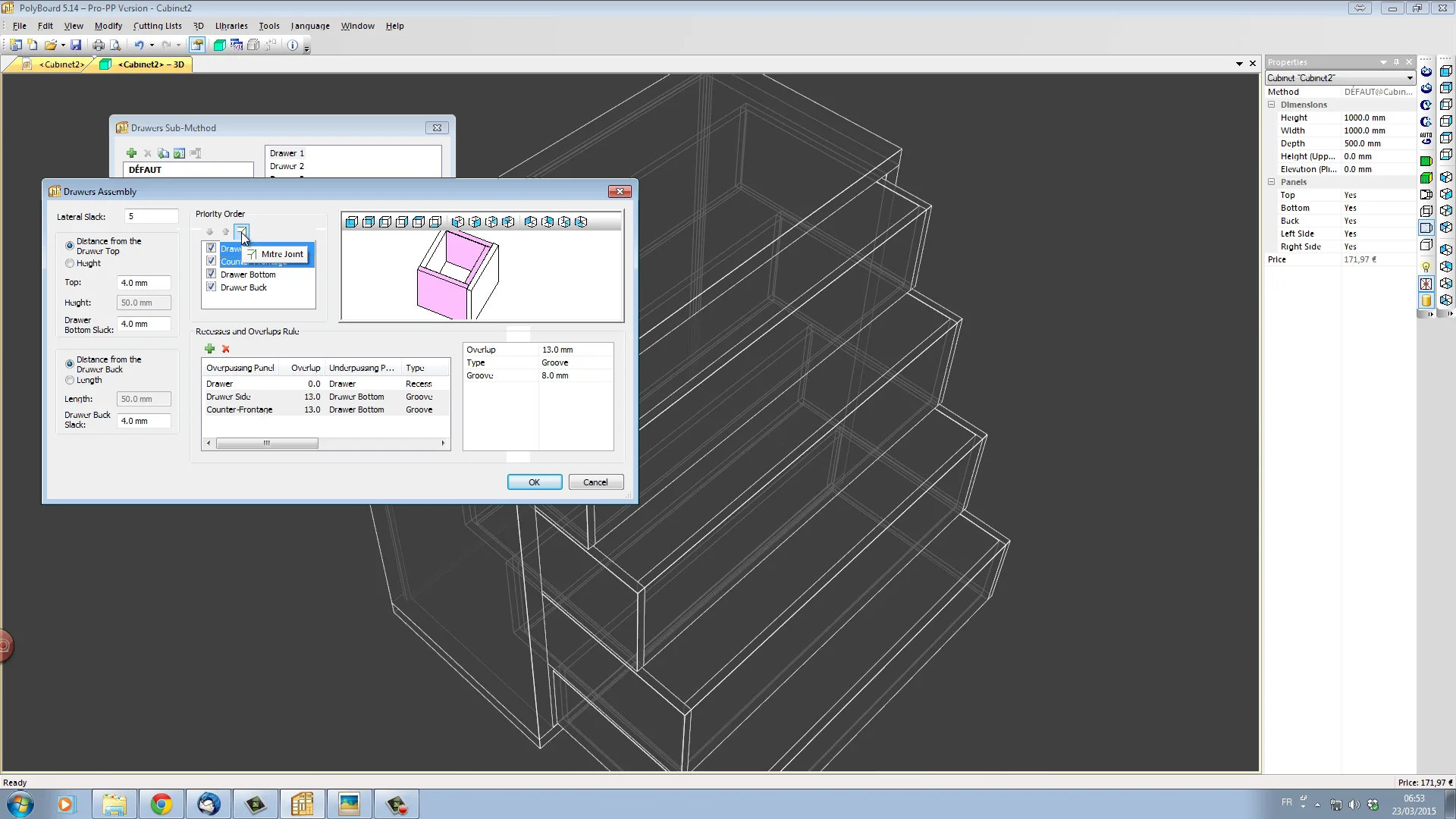Open a file with the folder icon
Viewport: 1456px width, 819px height.
49,45
